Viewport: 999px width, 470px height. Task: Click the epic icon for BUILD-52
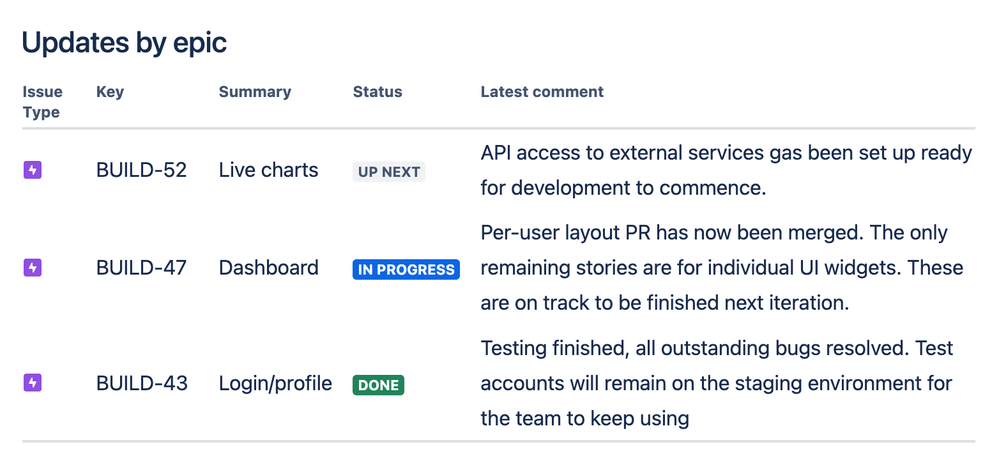tap(33, 171)
